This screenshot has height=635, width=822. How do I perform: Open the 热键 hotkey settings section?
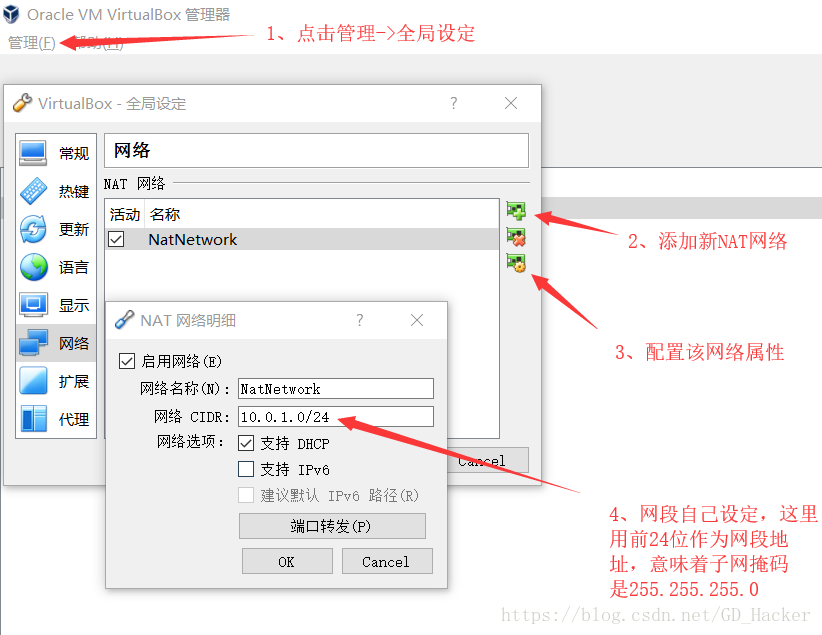(x=56, y=191)
